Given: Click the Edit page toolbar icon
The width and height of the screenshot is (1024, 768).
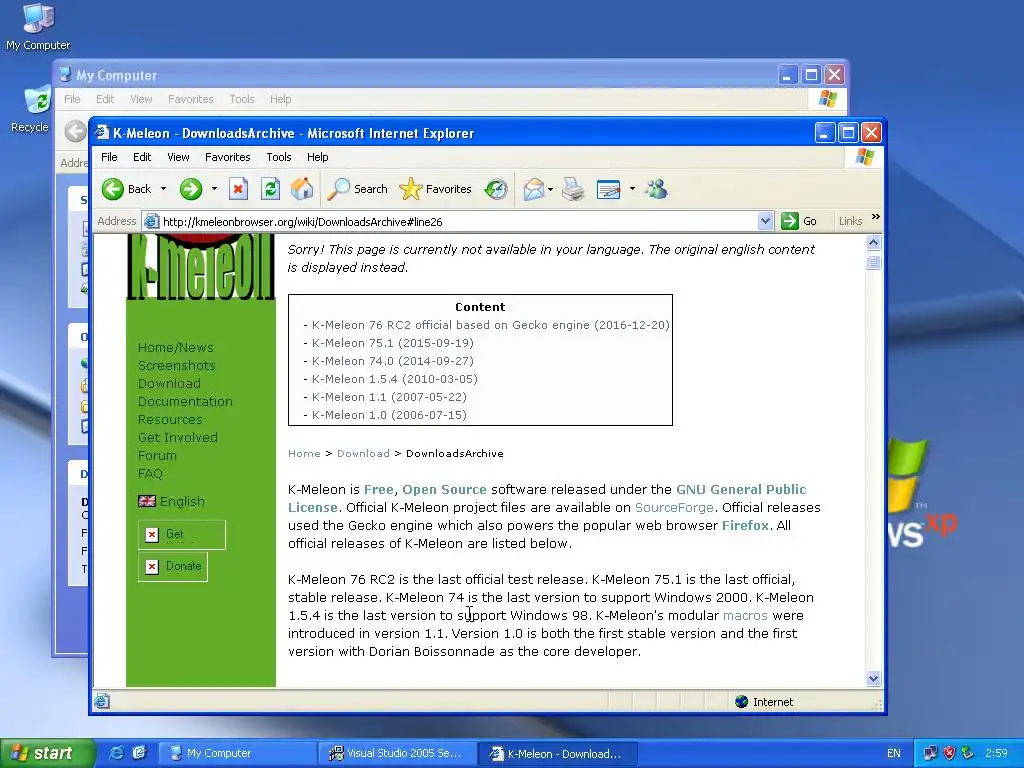Looking at the screenshot, I should point(608,189).
